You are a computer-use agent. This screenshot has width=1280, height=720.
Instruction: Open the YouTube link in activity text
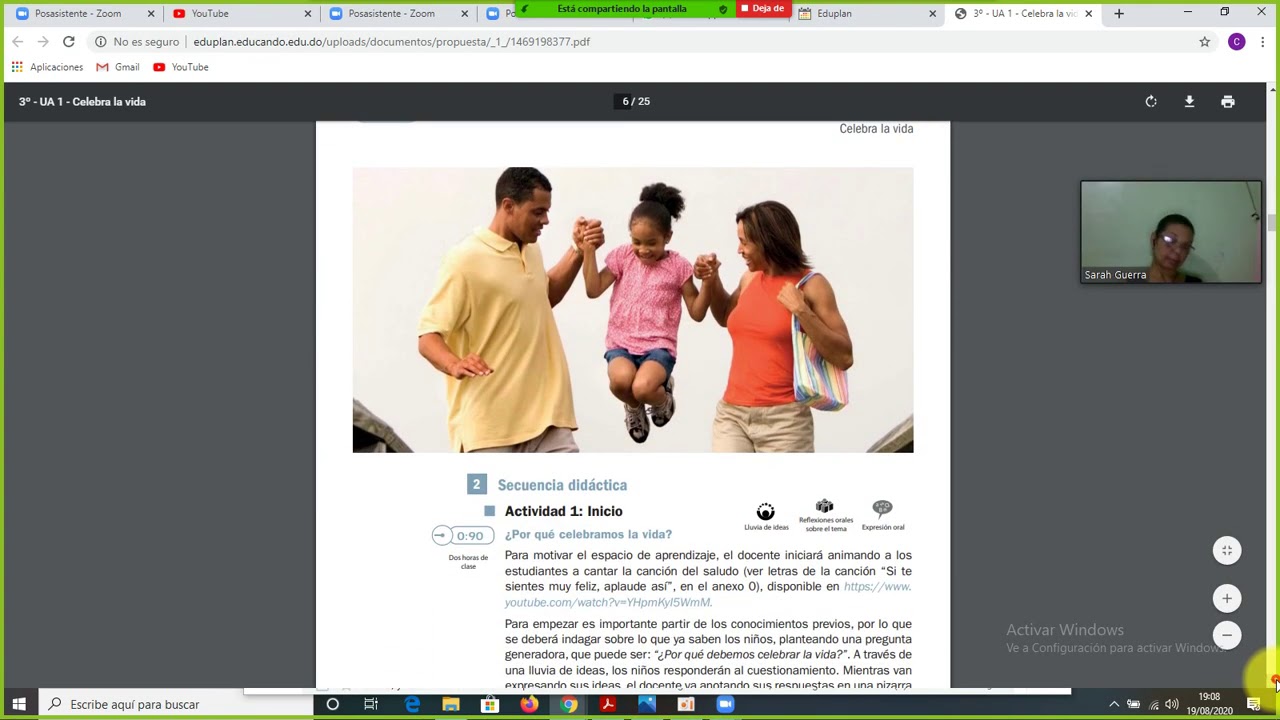click(708, 594)
